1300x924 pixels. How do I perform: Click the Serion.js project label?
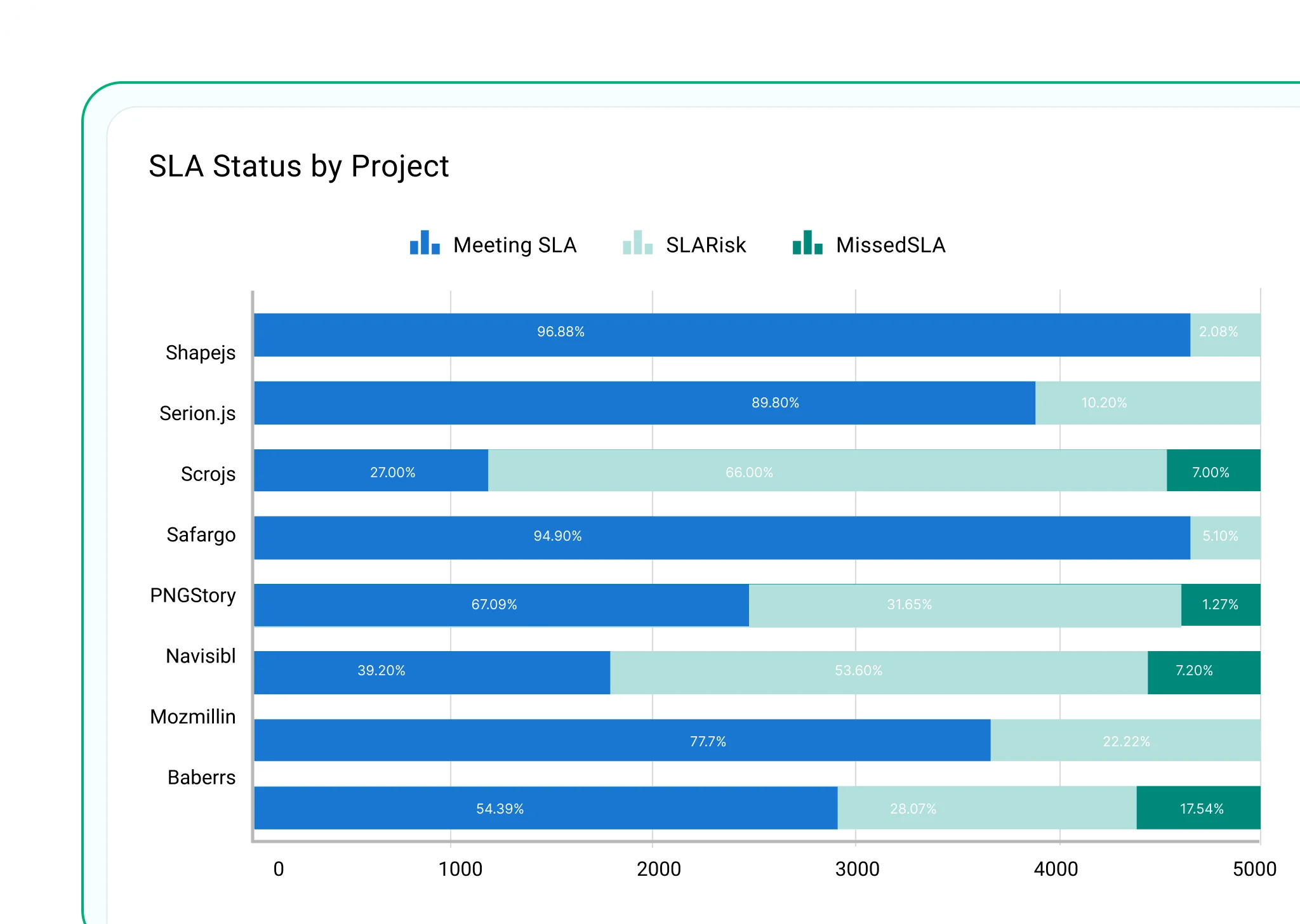click(x=199, y=412)
